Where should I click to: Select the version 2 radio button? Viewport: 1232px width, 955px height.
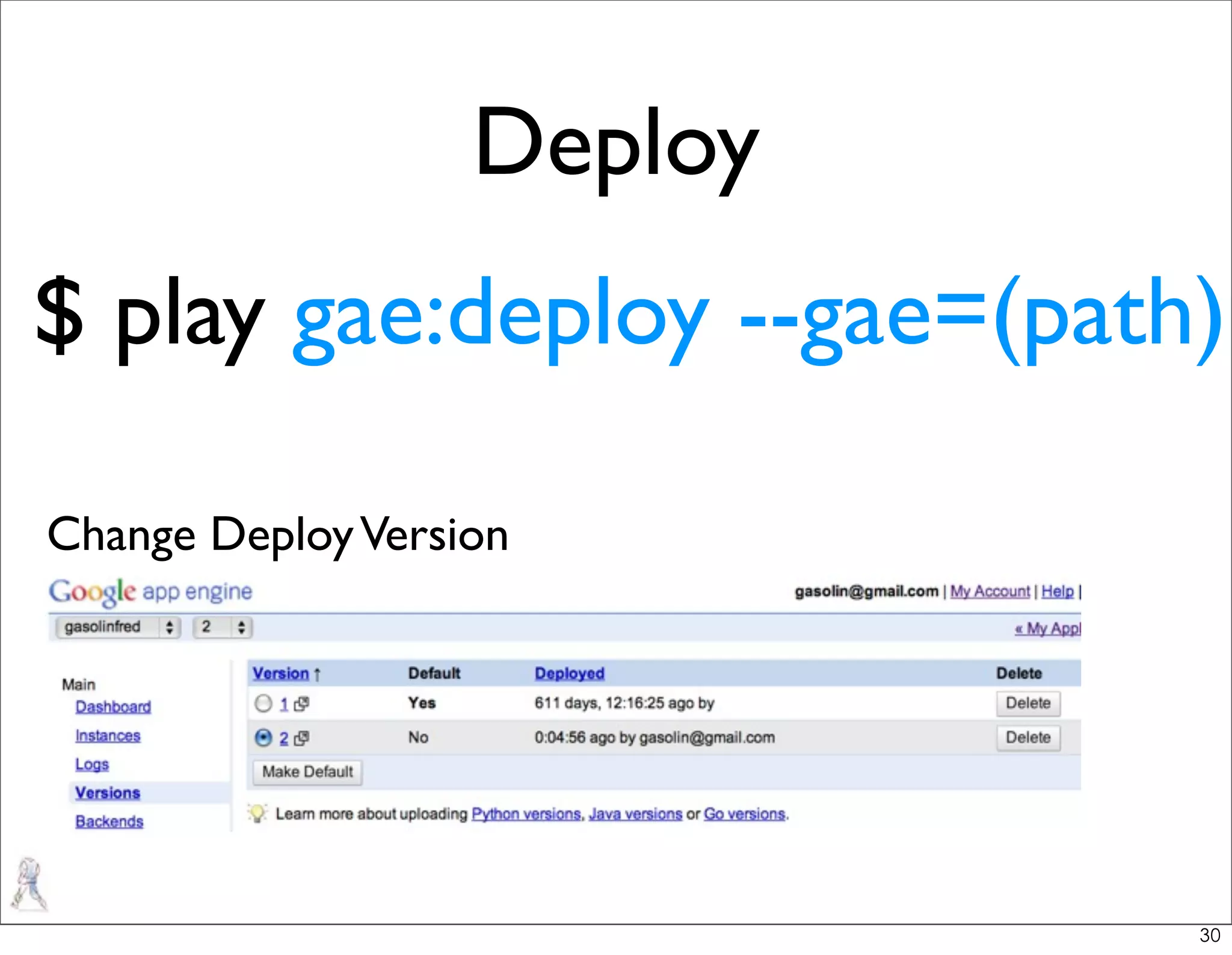point(263,738)
